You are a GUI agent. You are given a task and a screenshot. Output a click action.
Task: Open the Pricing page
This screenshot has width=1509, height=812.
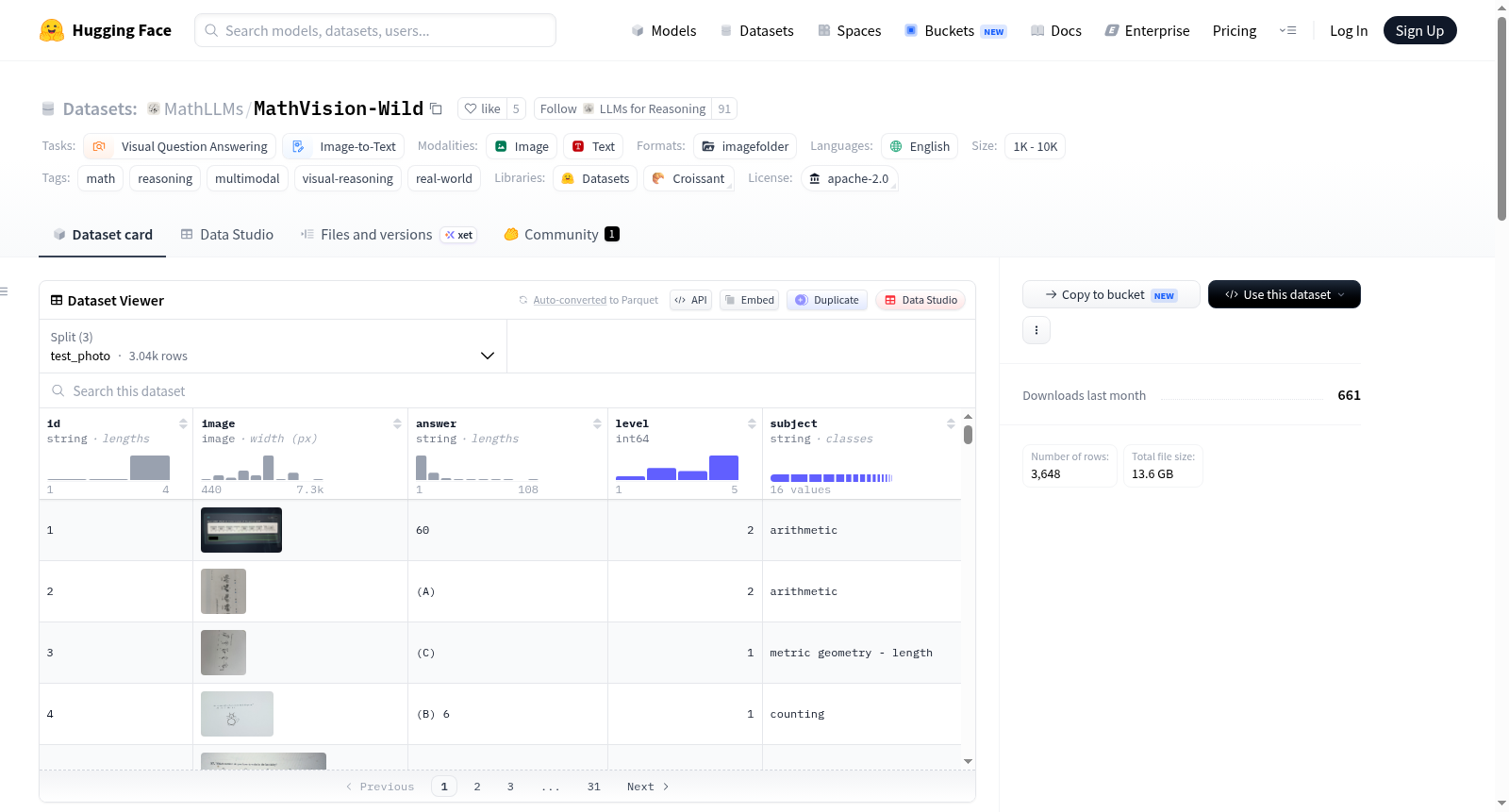click(x=1235, y=31)
